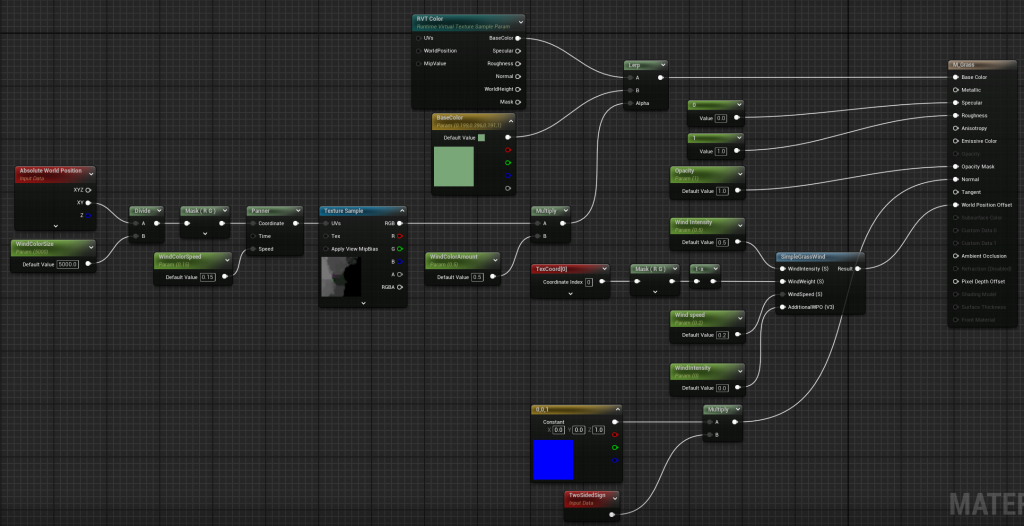Click the World Position Offset pin on M_Grass
The image size is (1024, 526).
953,205
